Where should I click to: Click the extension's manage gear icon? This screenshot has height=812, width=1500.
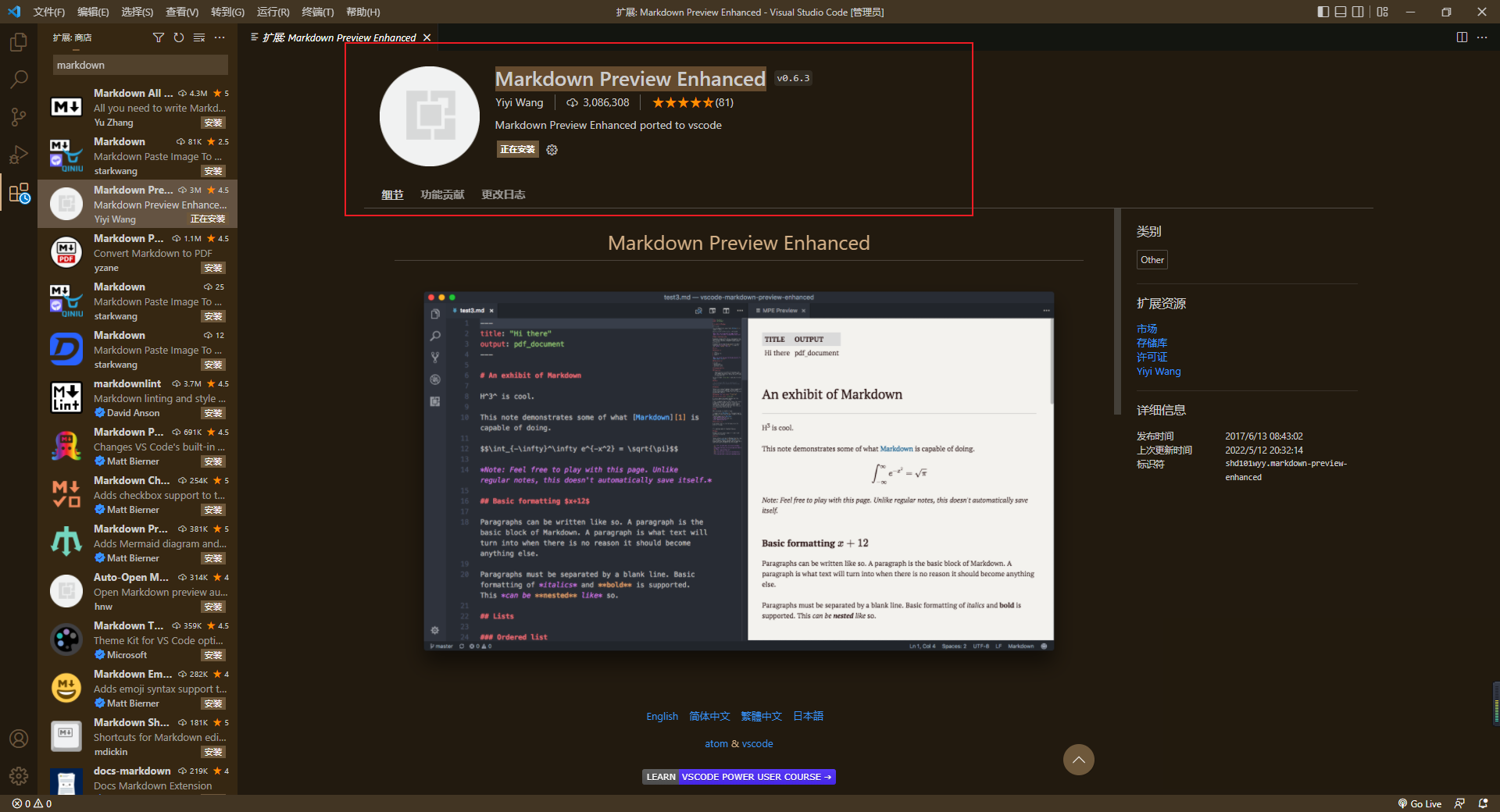point(552,150)
